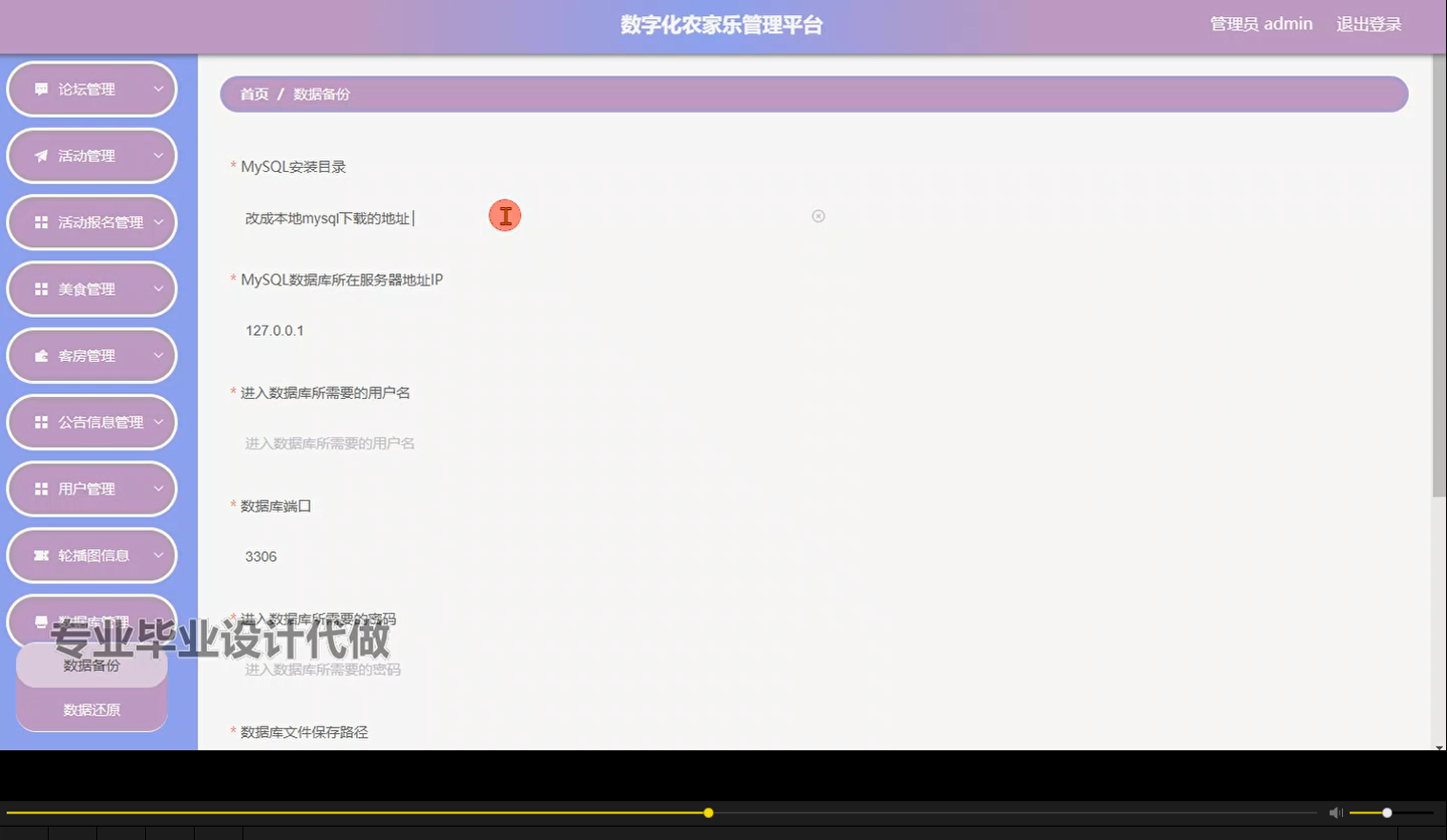Go to 首页 via the breadcrumb
Viewport: 1447px width, 840px height.
(x=253, y=94)
